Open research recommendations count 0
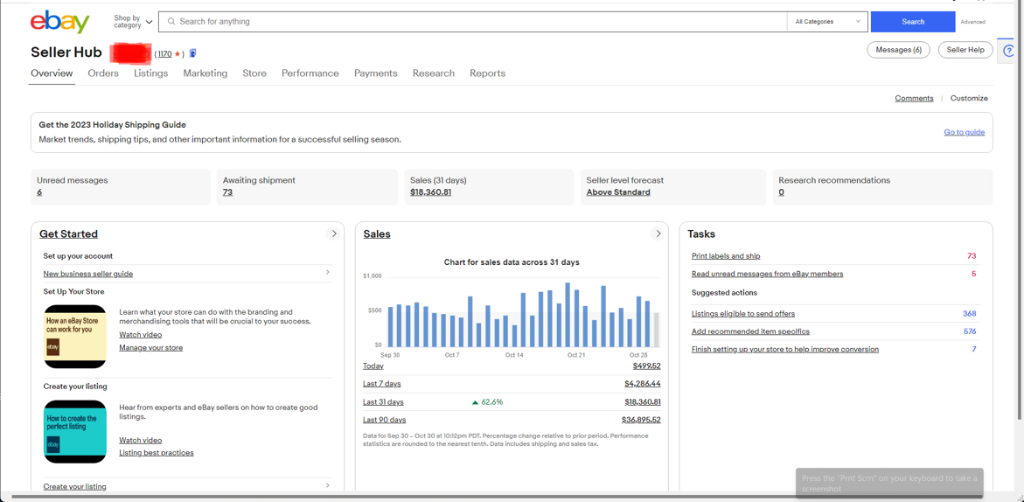This screenshot has height=502, width=1024. coord(781,193)
